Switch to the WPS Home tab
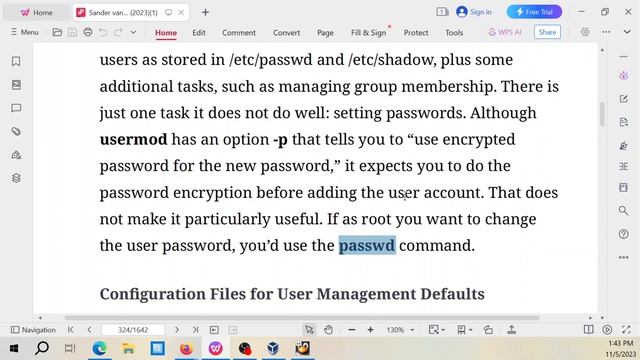This screenshot has height=360, width=640. (36, 13)
